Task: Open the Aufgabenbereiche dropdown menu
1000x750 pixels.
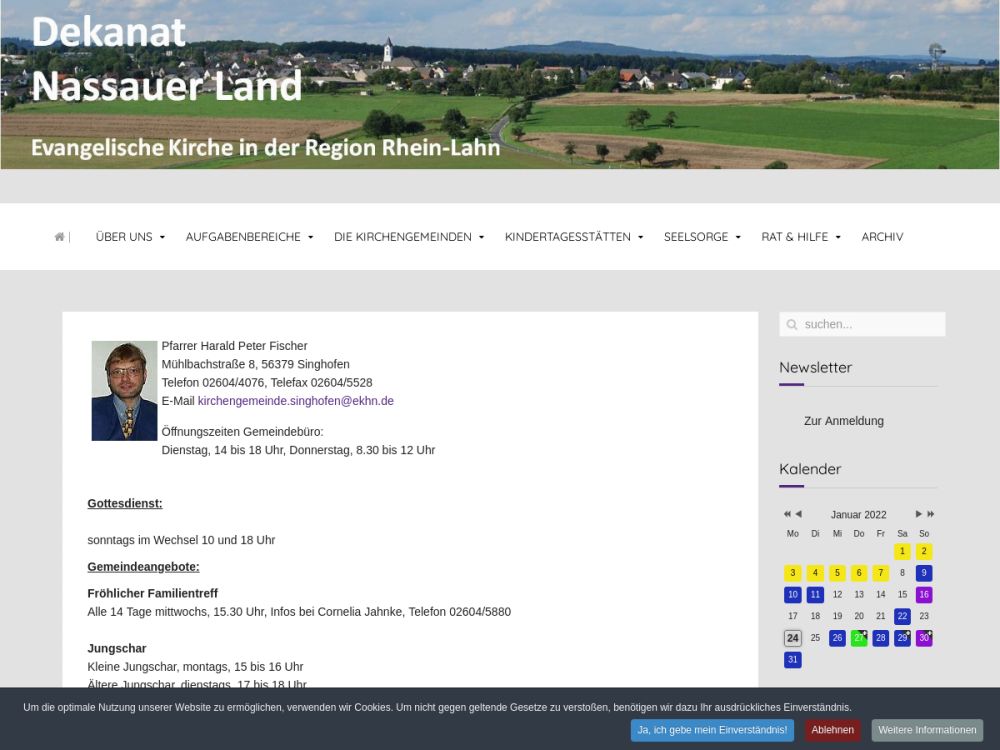Action: click(x=249, y=237)
